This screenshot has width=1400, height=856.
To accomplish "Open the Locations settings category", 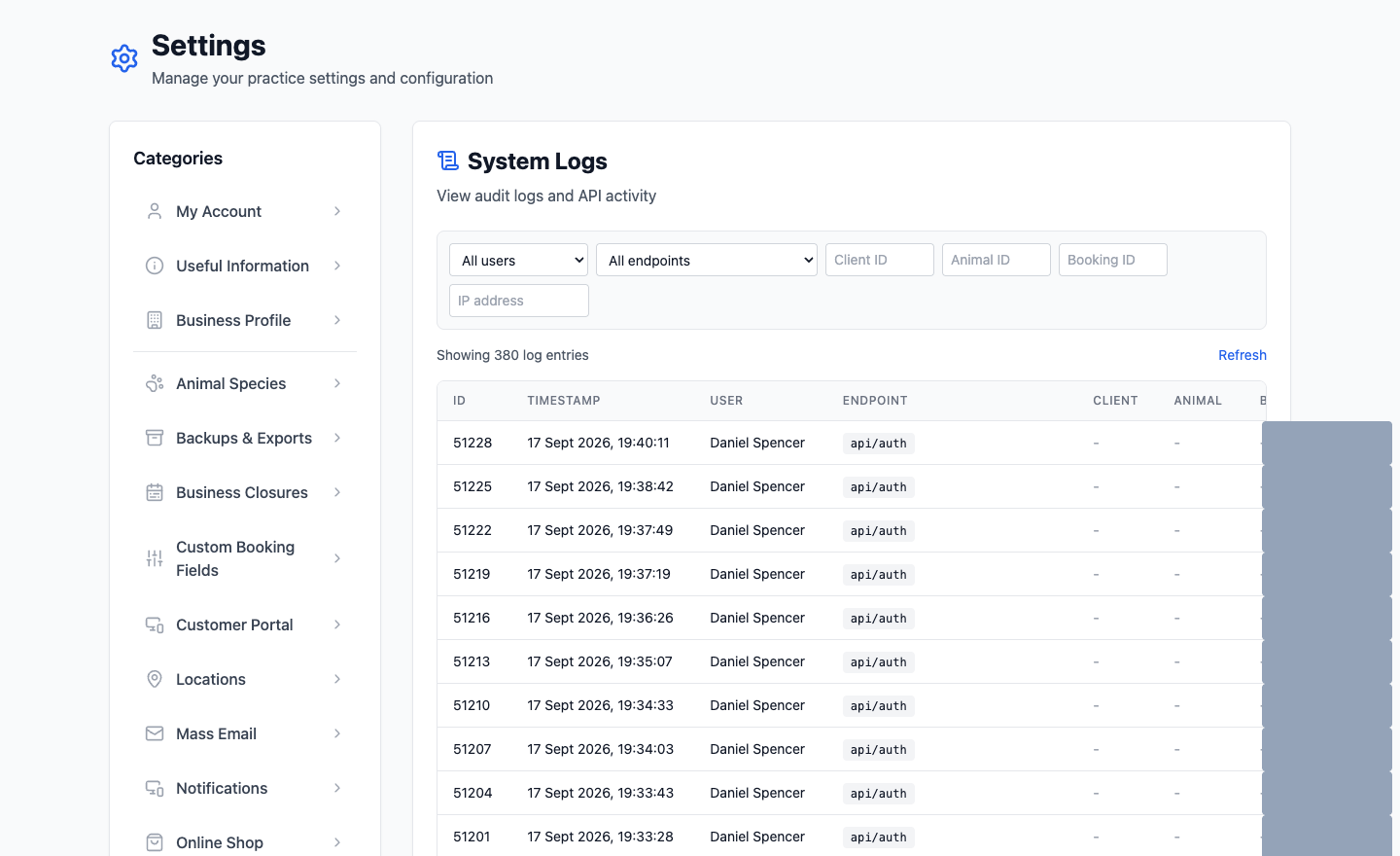I will (245, 679).
